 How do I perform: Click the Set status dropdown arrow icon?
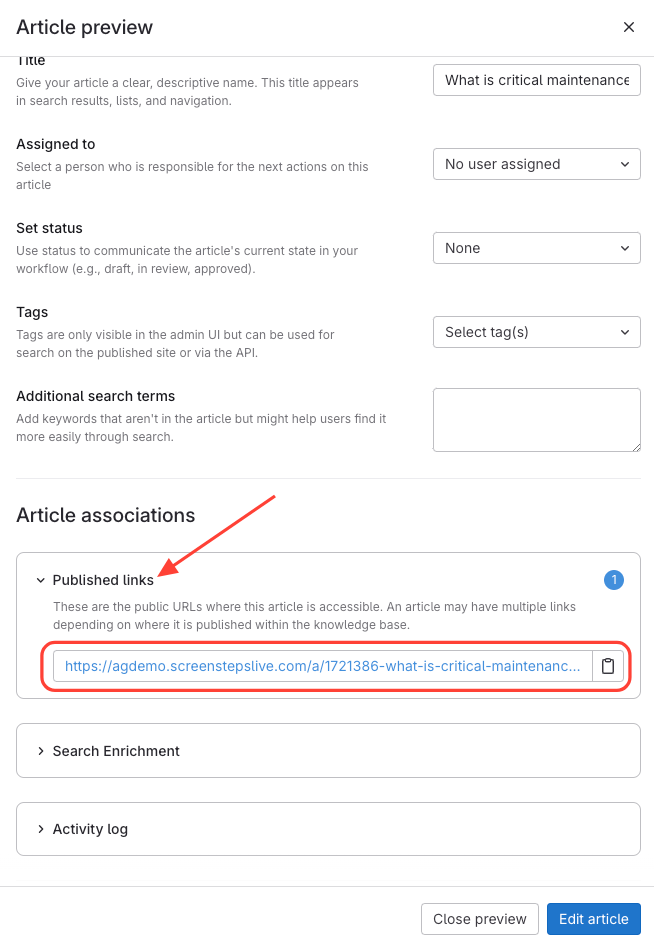click(x=625, y=248)
